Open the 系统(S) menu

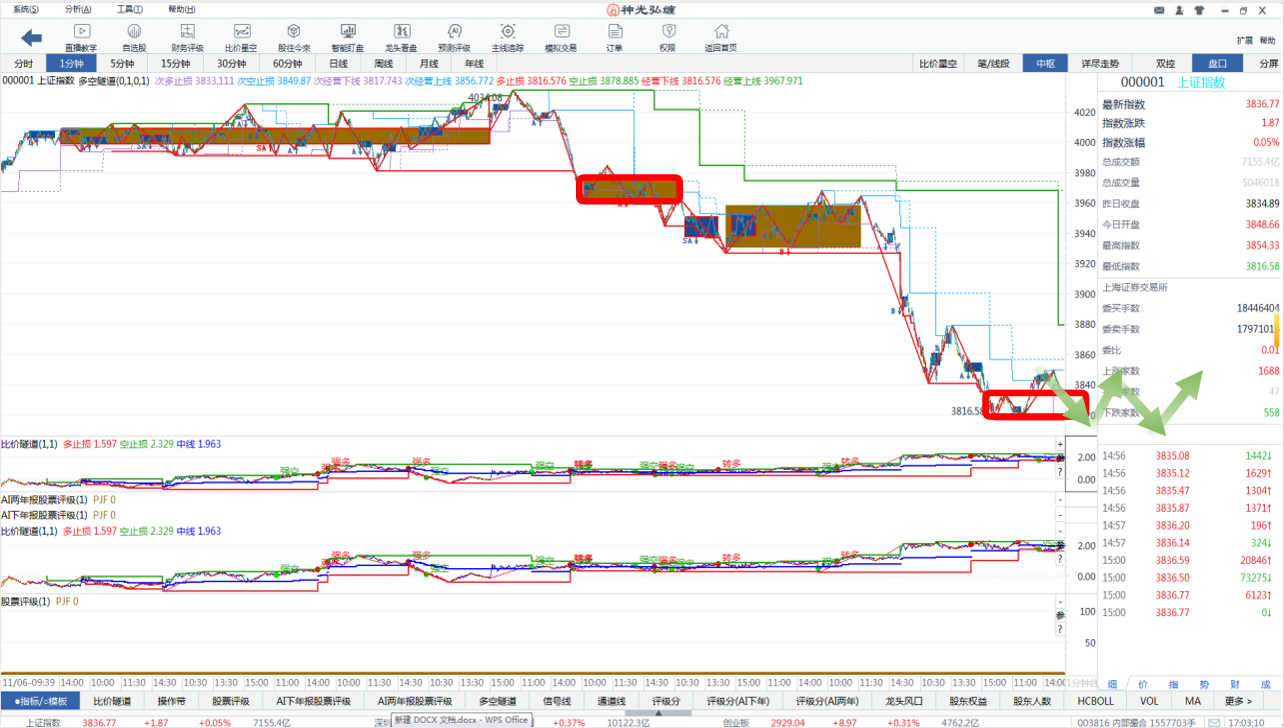[x=26, y=9]
